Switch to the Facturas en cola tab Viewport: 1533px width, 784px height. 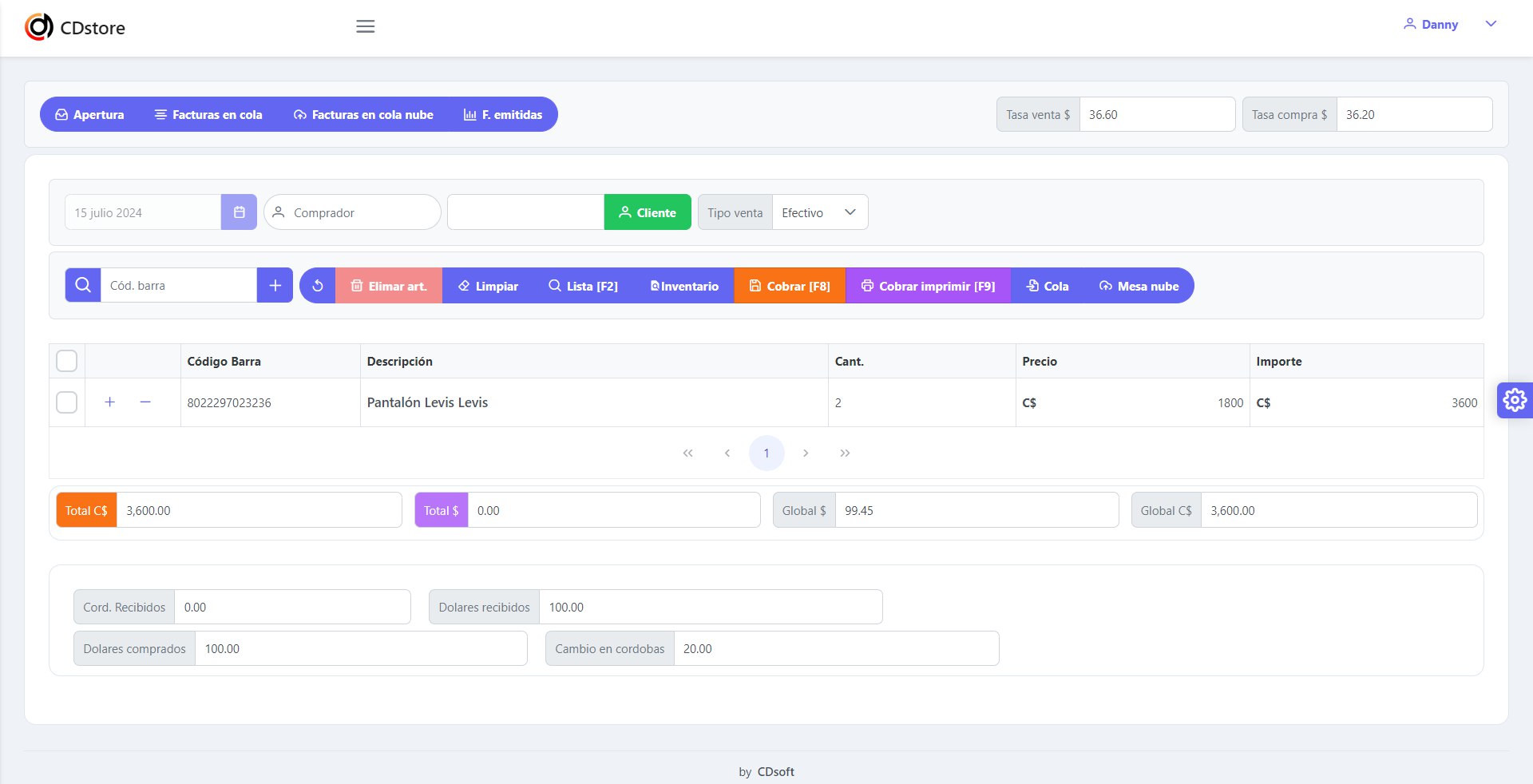pyautogui.click(x=208, y=114)
